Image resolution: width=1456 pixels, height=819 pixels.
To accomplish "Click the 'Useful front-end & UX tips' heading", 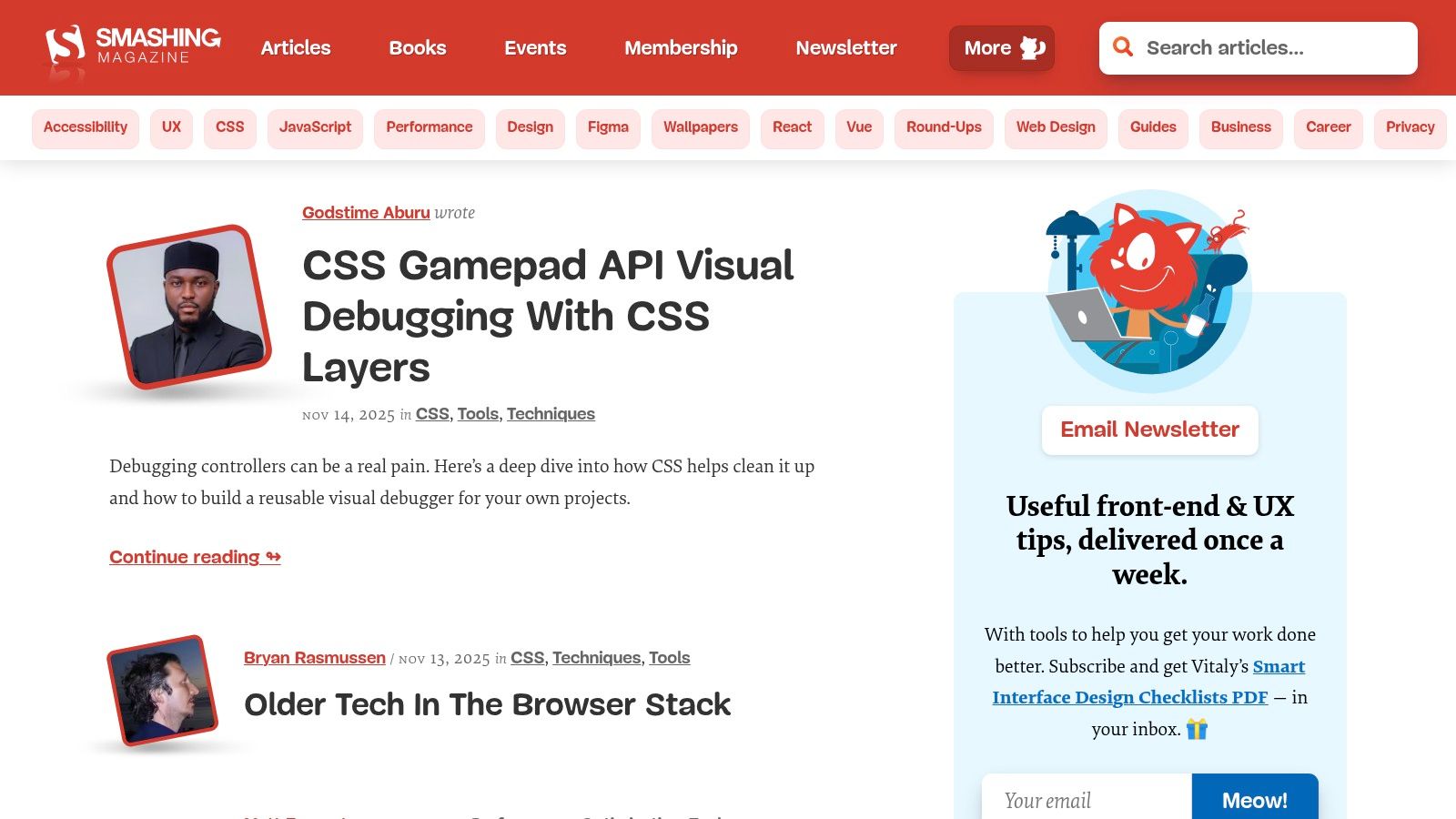I will 1150,540.
